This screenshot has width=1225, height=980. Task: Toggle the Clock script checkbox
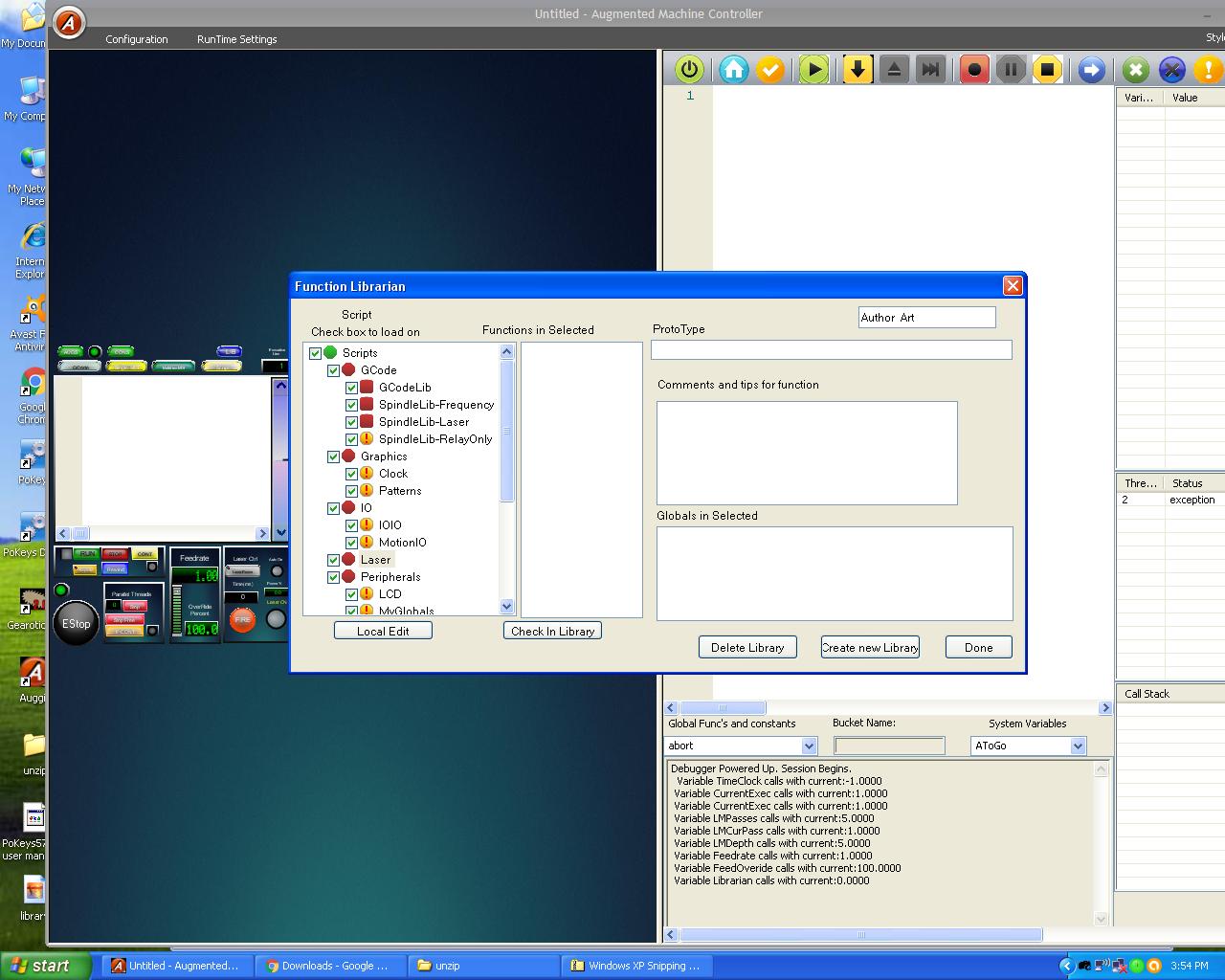pyautogui.click(x=351, y=474)
